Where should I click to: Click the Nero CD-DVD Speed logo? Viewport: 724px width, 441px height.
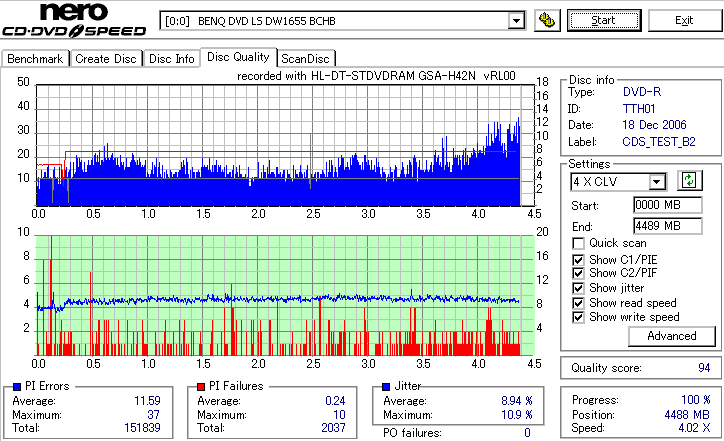coord(74,19)
